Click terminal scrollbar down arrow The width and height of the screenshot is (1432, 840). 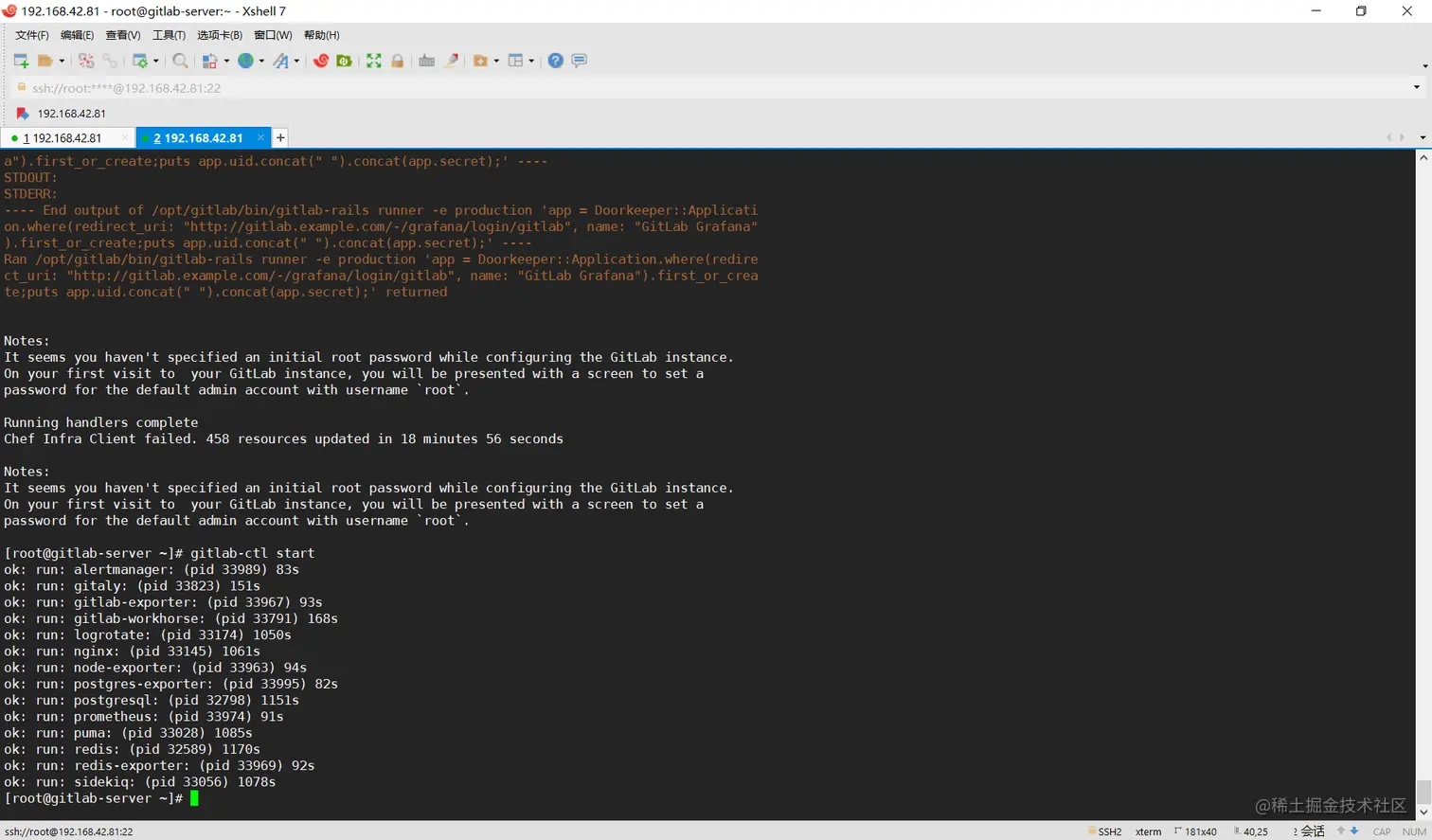coord(1423,813)
